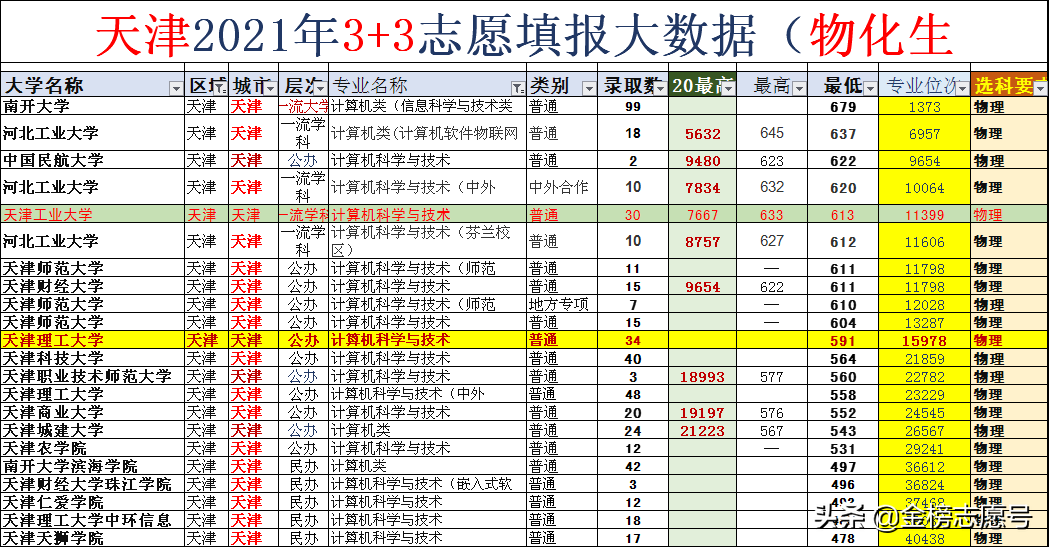This screenshot has width=1049, height=547.
Task: Open the 20最高 column filter dropdown
Action: [729, 88]
